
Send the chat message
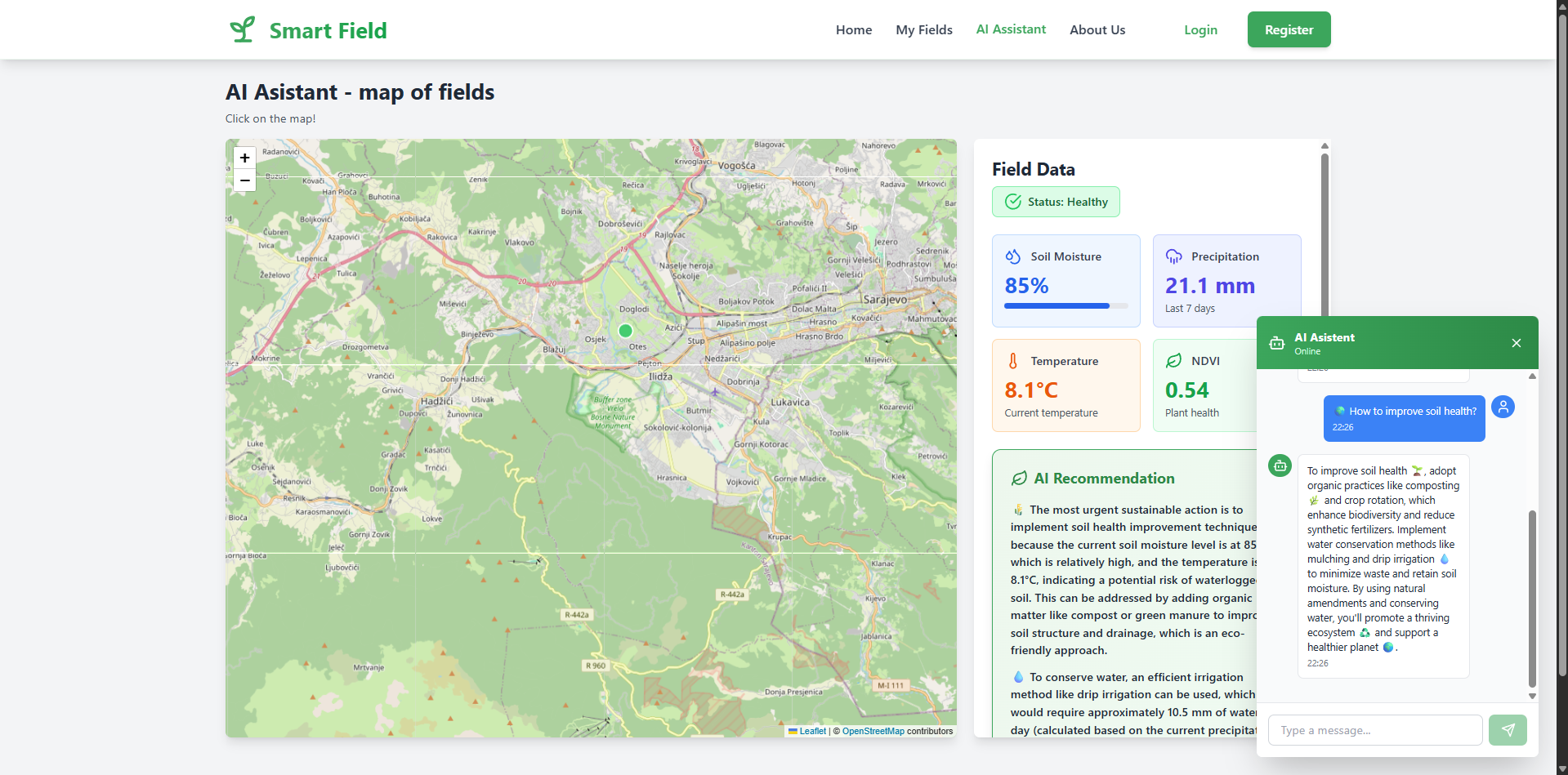1508,730
